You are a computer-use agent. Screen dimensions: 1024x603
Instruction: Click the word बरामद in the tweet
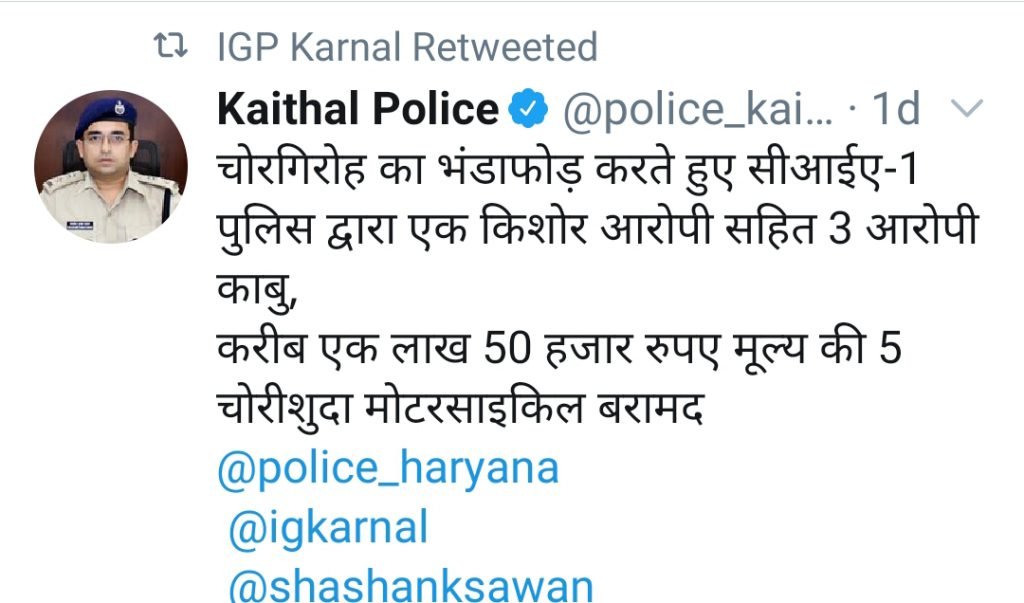coord(650,410)
